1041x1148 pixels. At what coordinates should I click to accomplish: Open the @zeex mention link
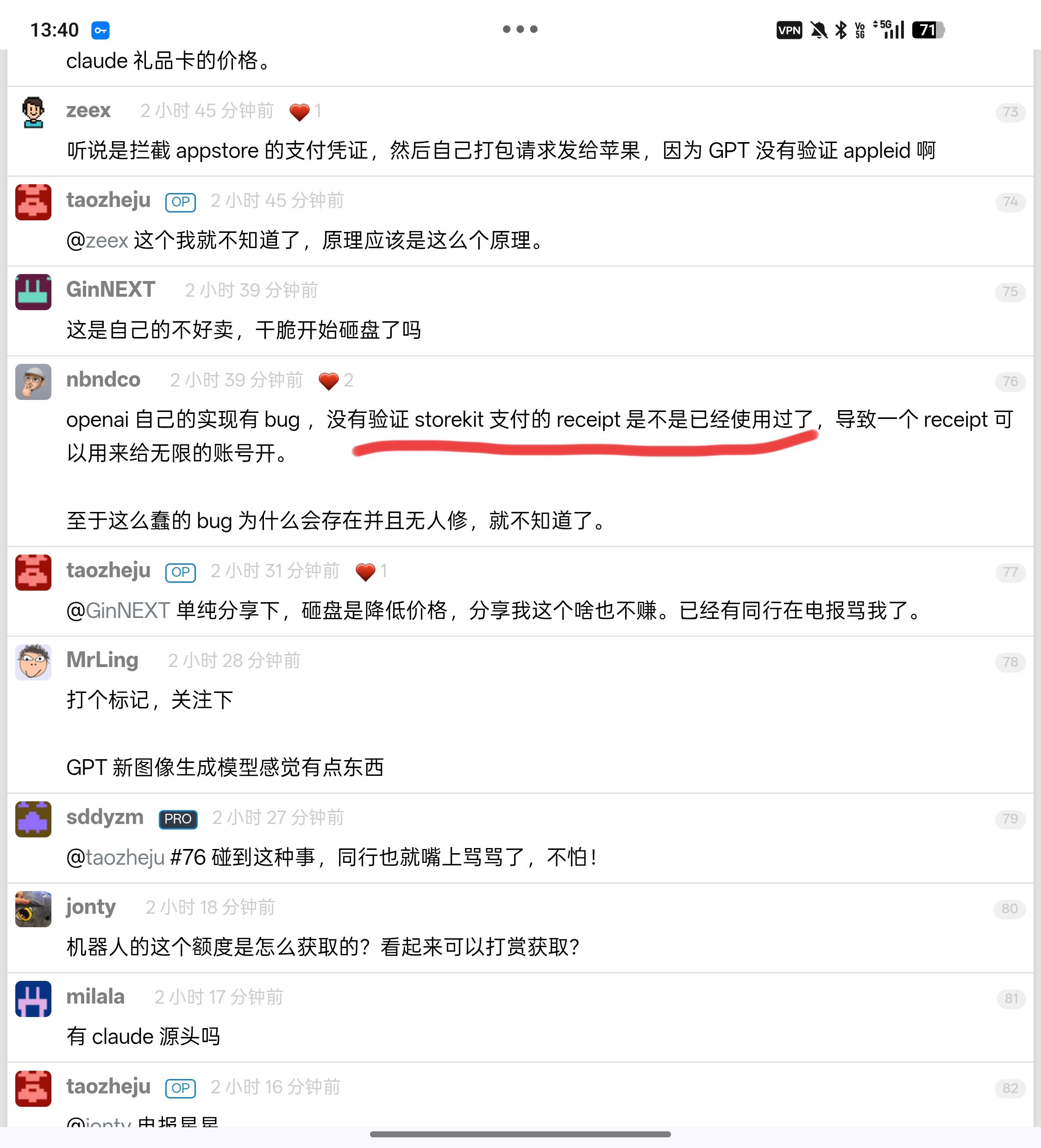coord(97,240)
